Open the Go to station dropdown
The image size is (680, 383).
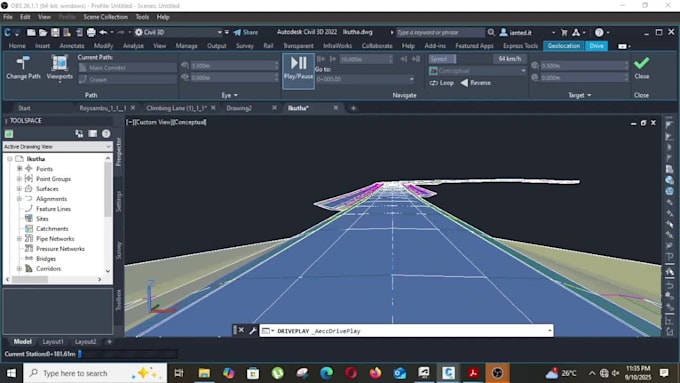click(x=365, y=79)
